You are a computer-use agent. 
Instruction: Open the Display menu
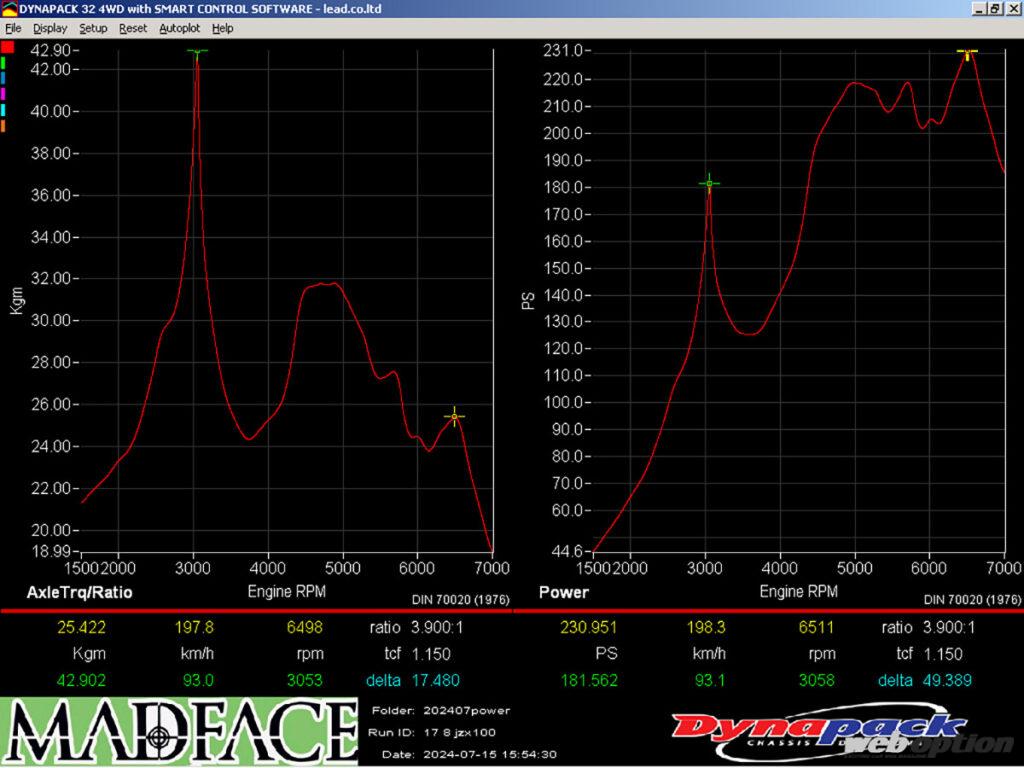pos(50,28)
